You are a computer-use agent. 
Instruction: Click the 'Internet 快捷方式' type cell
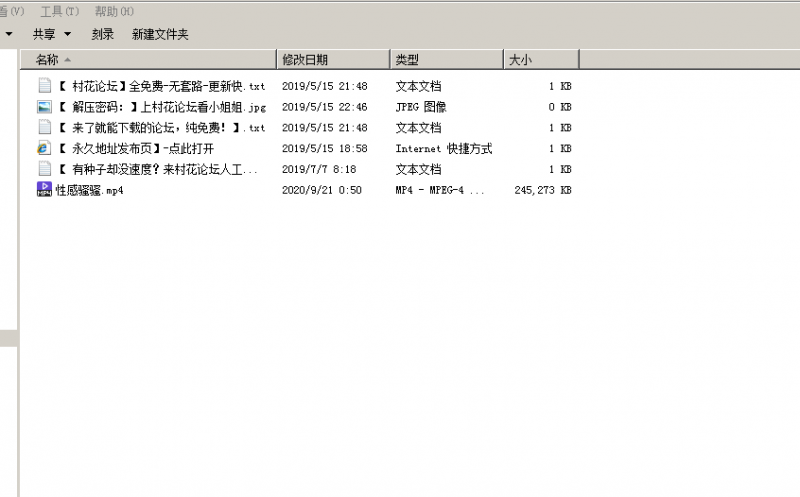[443, 148]
